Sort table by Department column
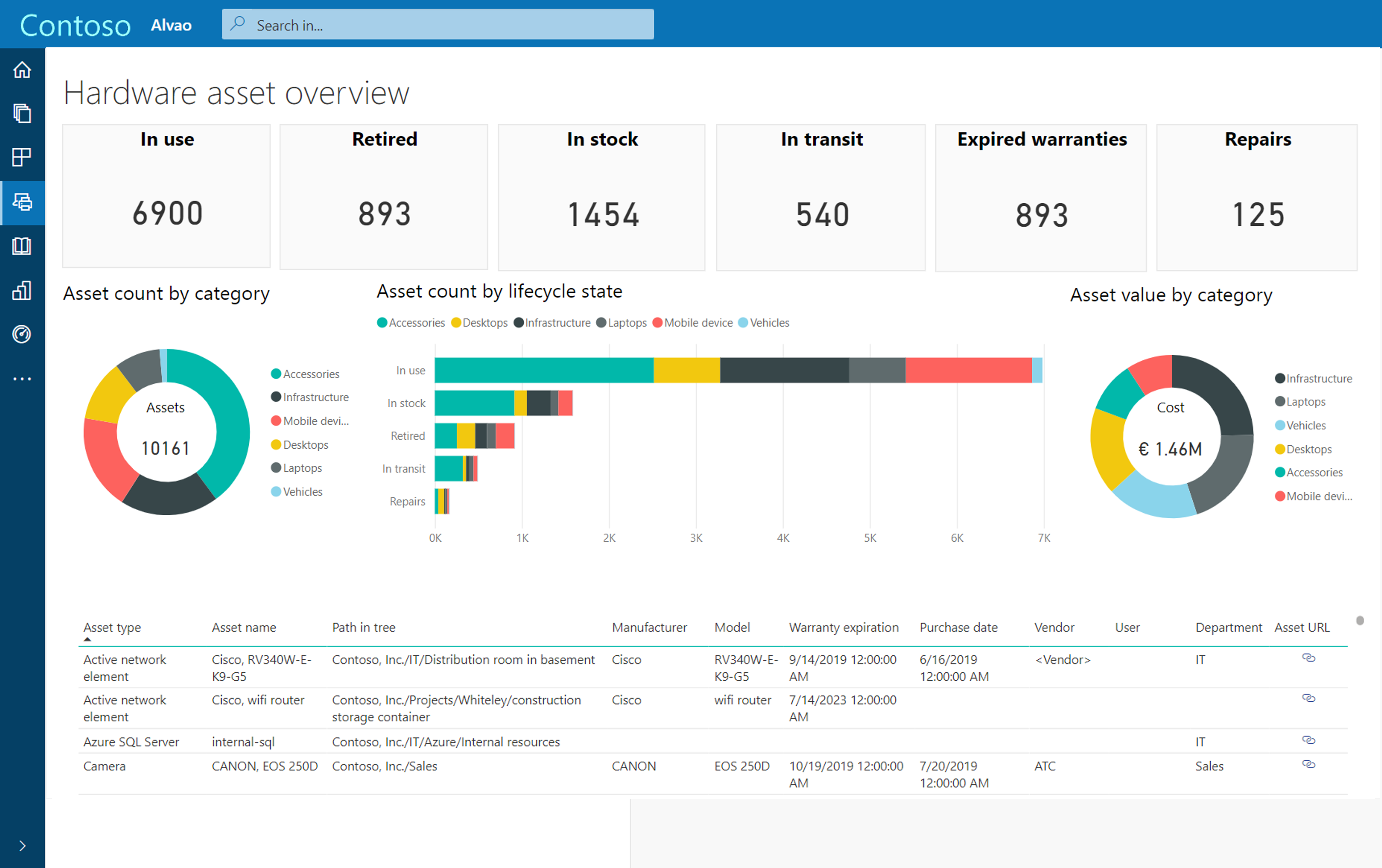Viewport: 1382px width, 868px height. (x=1229, y=628)
